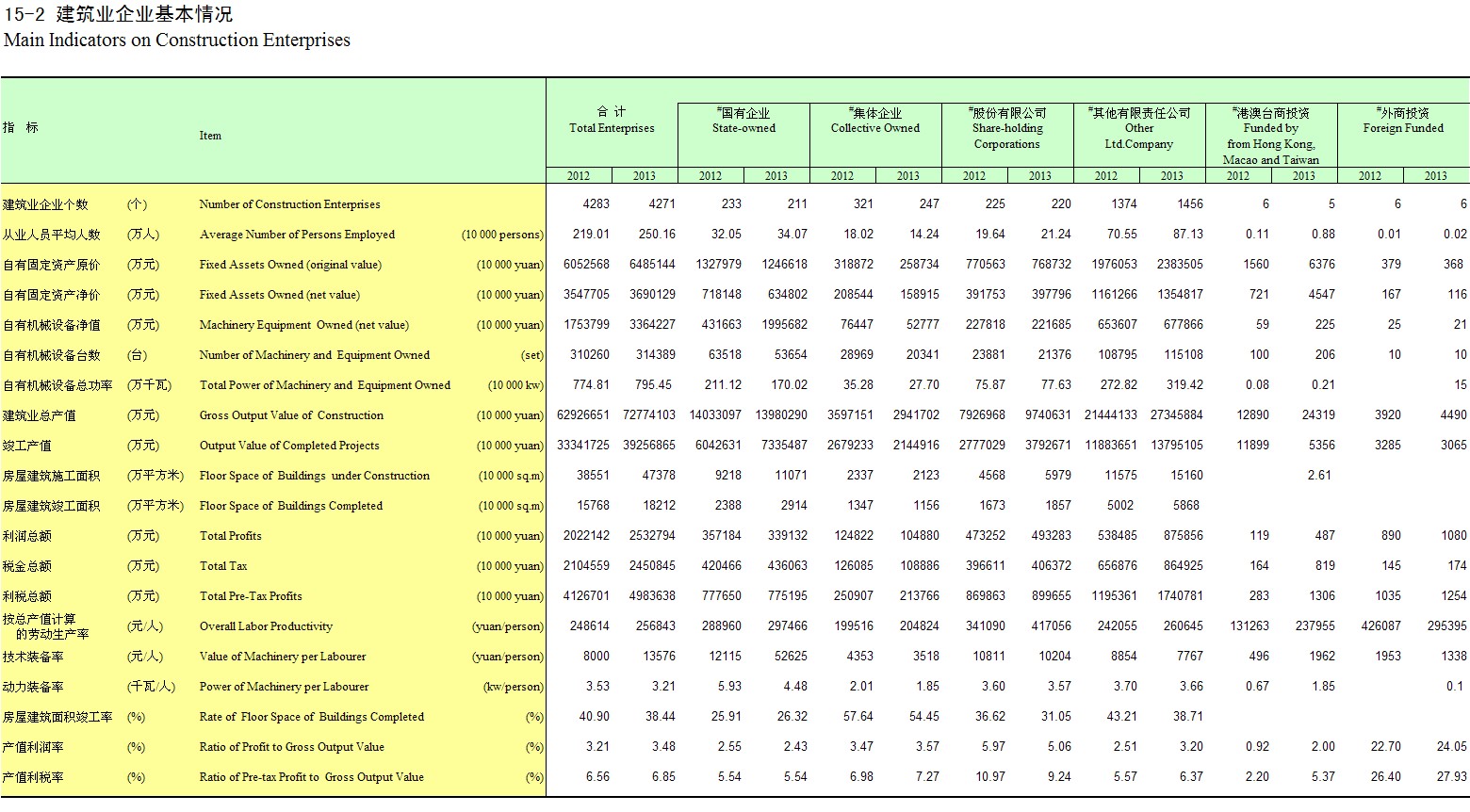The image size is (1470, 812).
Task: Click row label 'Total Profits'
Action: point(231,536)
